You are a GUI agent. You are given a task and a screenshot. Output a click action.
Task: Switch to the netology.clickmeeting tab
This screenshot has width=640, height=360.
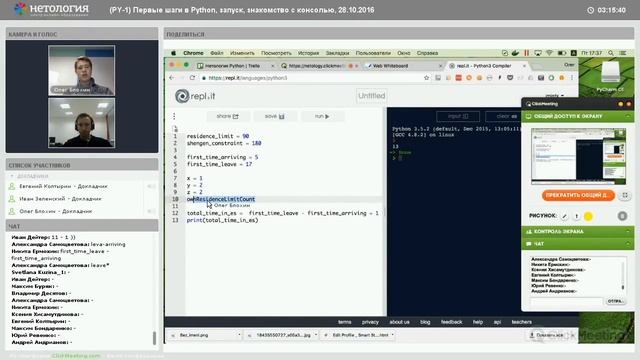point(318,66)
